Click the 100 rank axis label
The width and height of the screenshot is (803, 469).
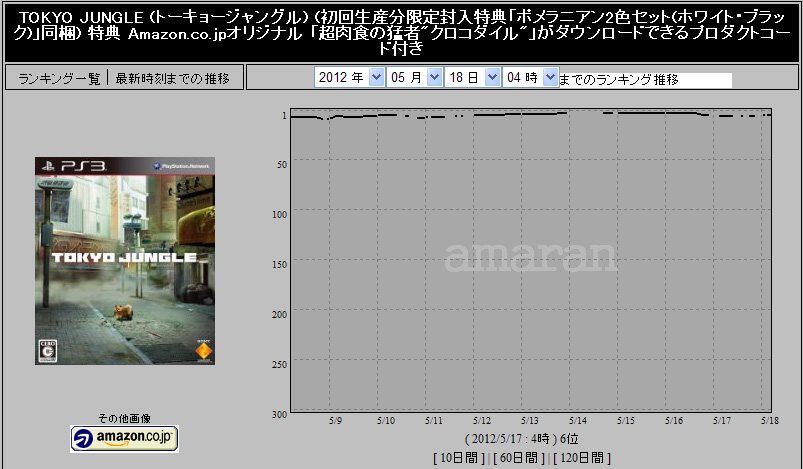[x=280, y=215]
